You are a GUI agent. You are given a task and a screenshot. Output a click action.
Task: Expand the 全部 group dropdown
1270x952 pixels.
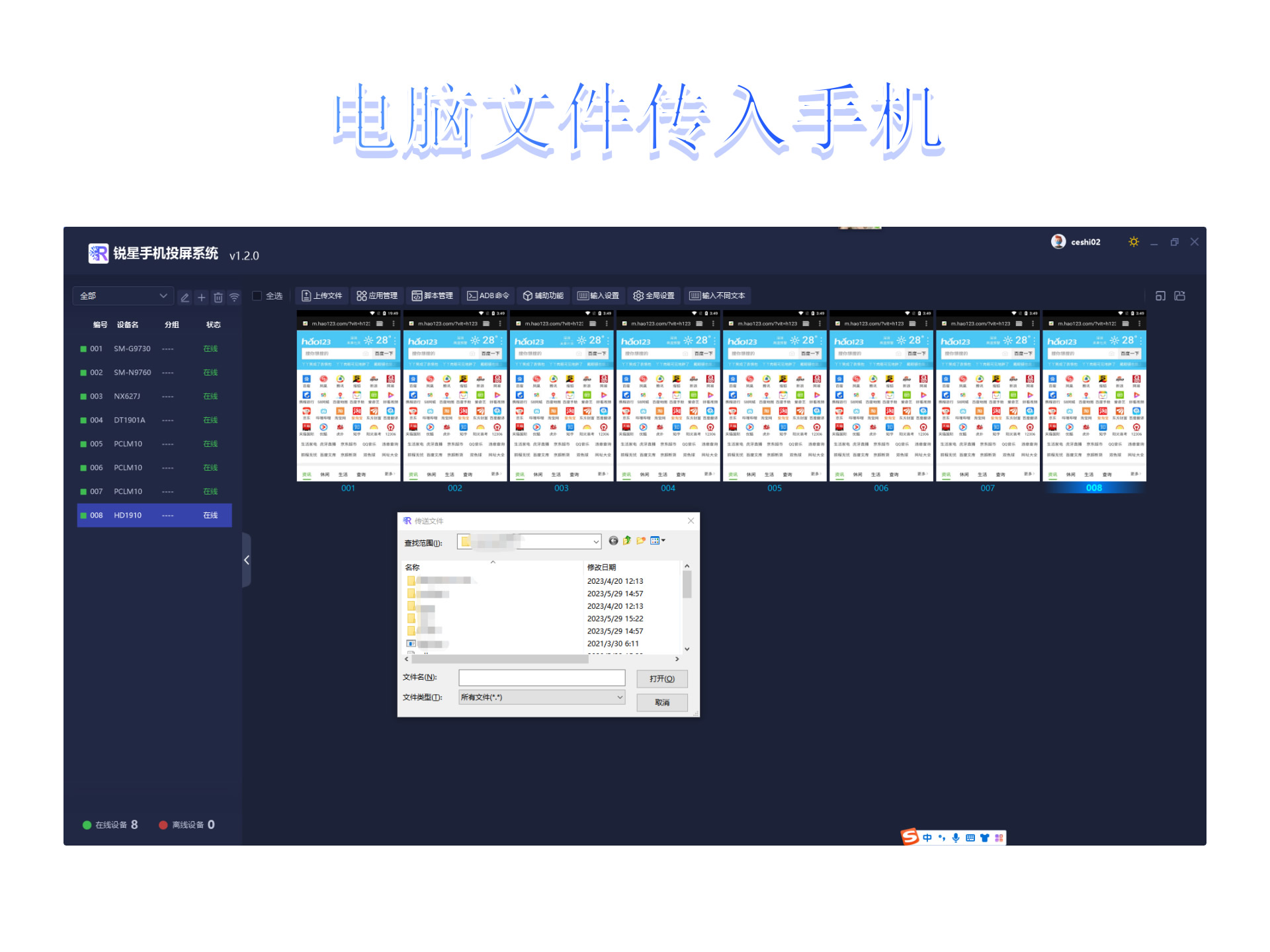coord(123,296)
